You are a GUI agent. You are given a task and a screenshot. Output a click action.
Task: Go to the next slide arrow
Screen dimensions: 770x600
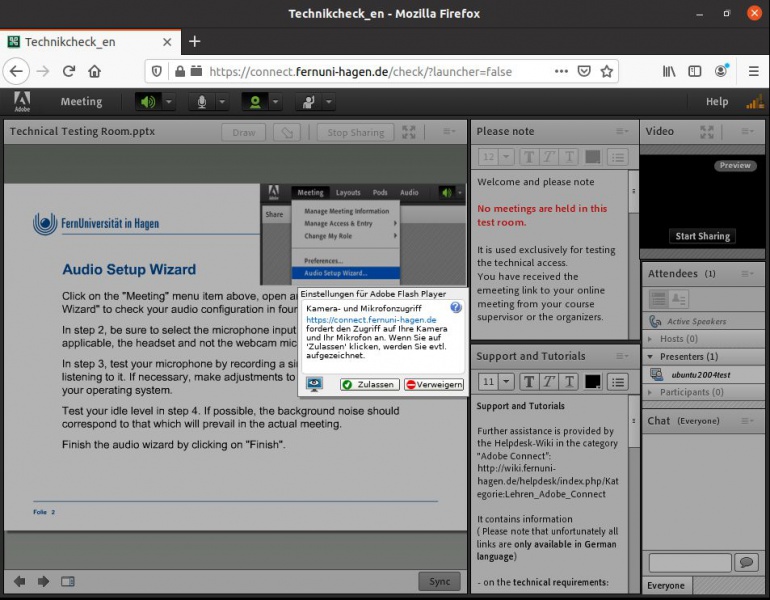43,581
